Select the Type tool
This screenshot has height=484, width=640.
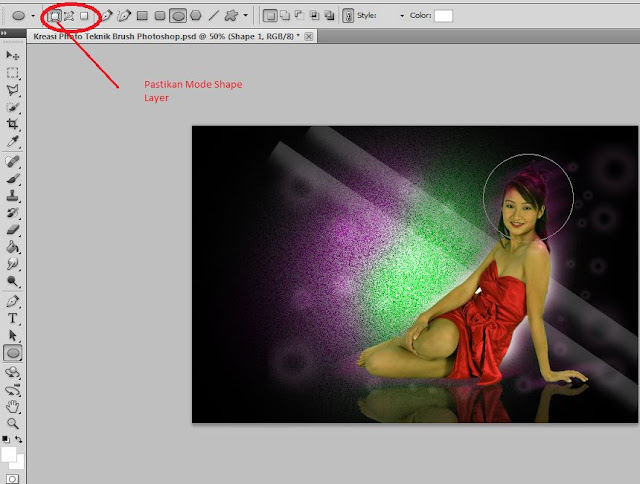point(13,318)
